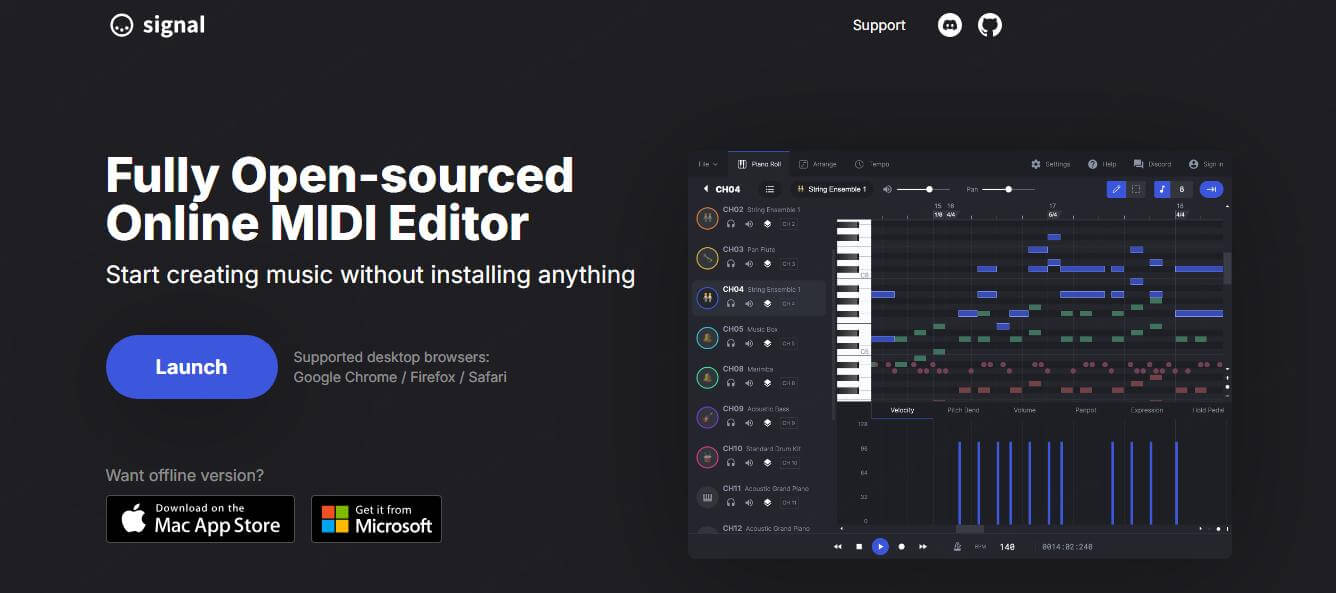Solo CH09 Acoustic Bass with the headphones icon
The width and height of the screenshot is (1336, 593).
pos(730,422)
